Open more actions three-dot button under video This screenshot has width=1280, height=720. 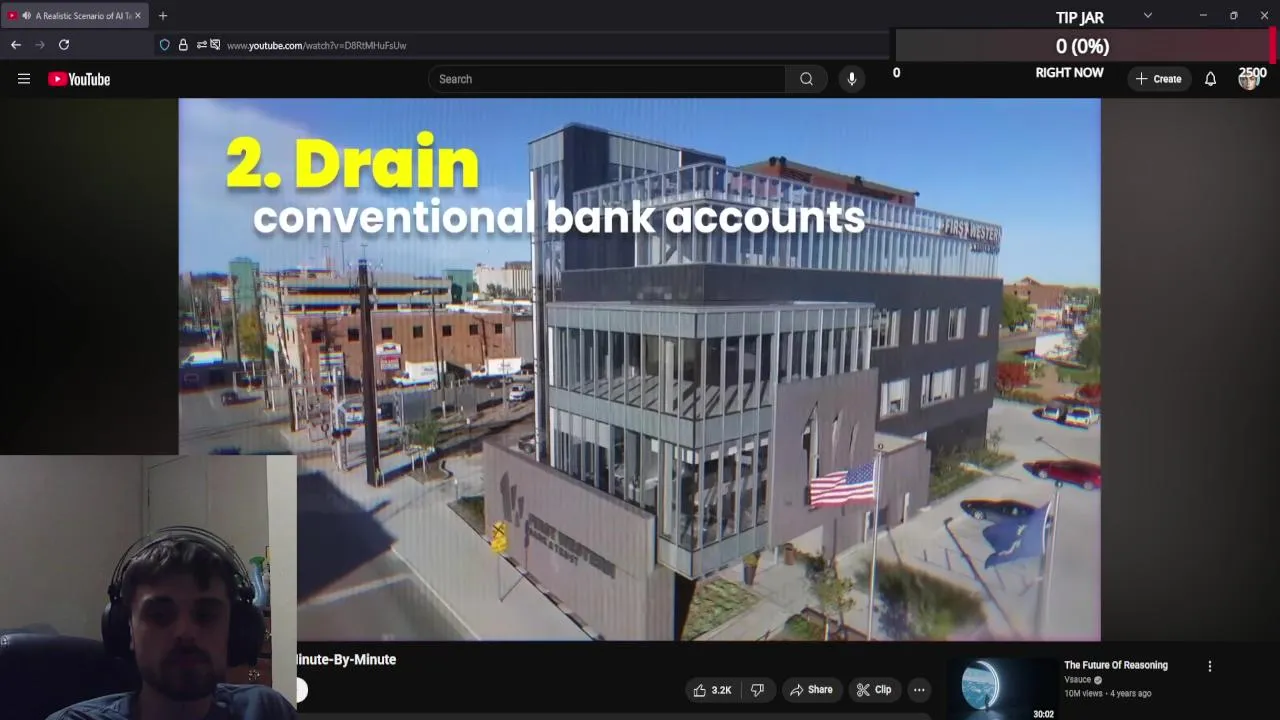point(919,690)
